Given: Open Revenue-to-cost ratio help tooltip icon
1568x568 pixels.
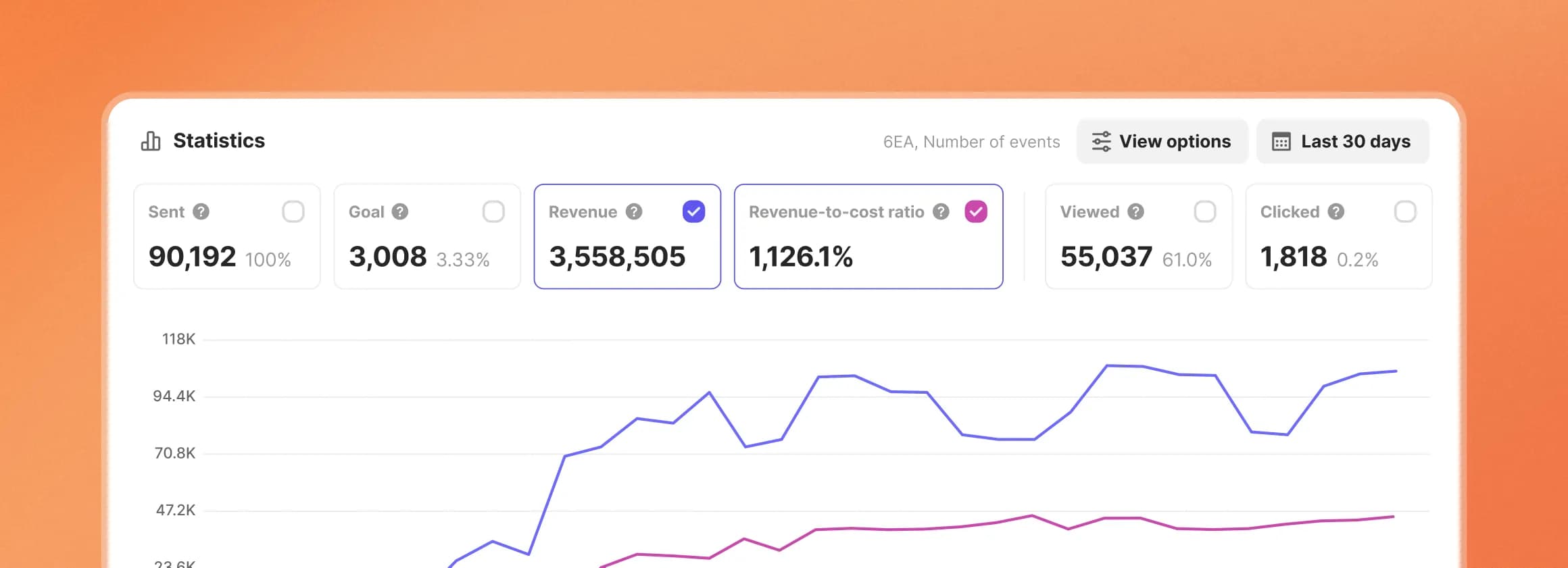Looking at the screenshot, I should click(x=941, y=212).
